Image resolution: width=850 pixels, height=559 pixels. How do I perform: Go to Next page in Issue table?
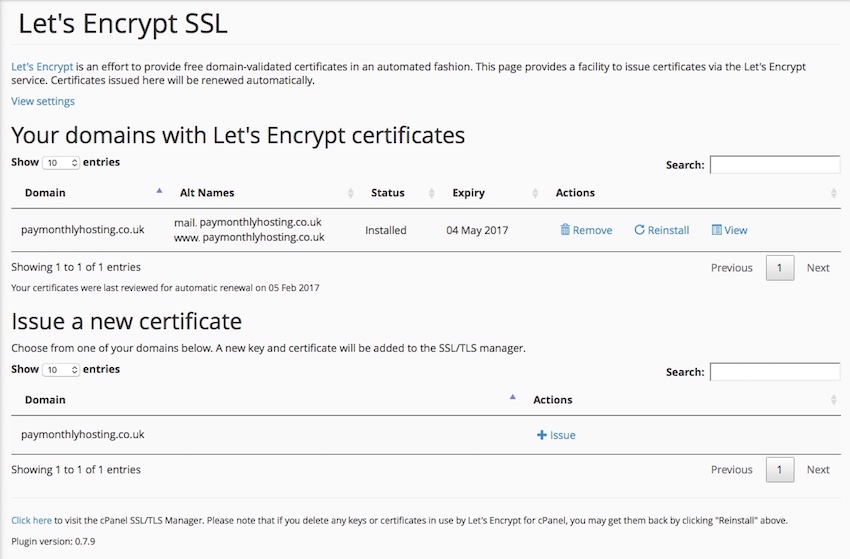click(x=818, y=470)
